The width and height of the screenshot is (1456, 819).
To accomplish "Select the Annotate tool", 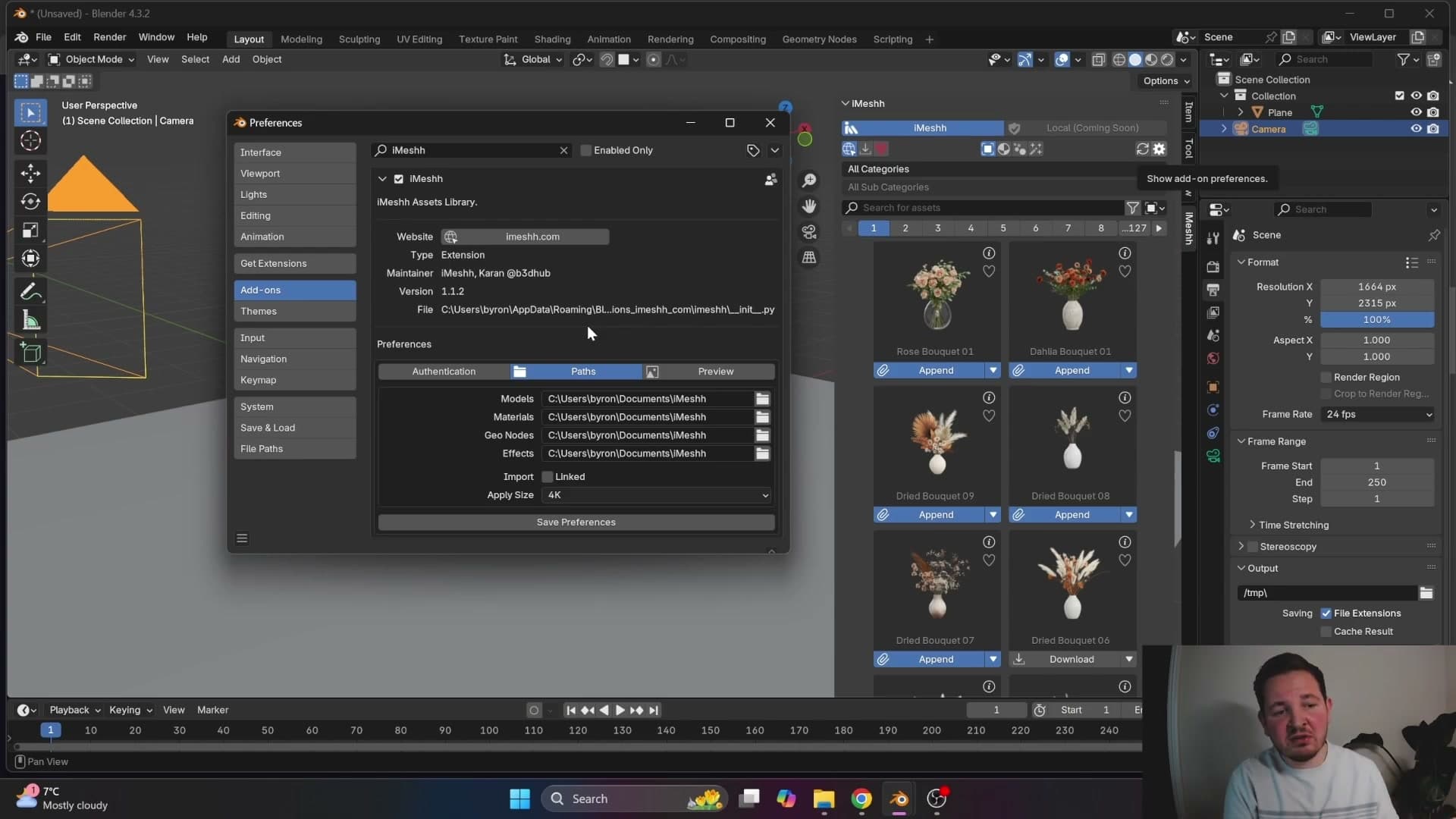I will coord(30,292).
